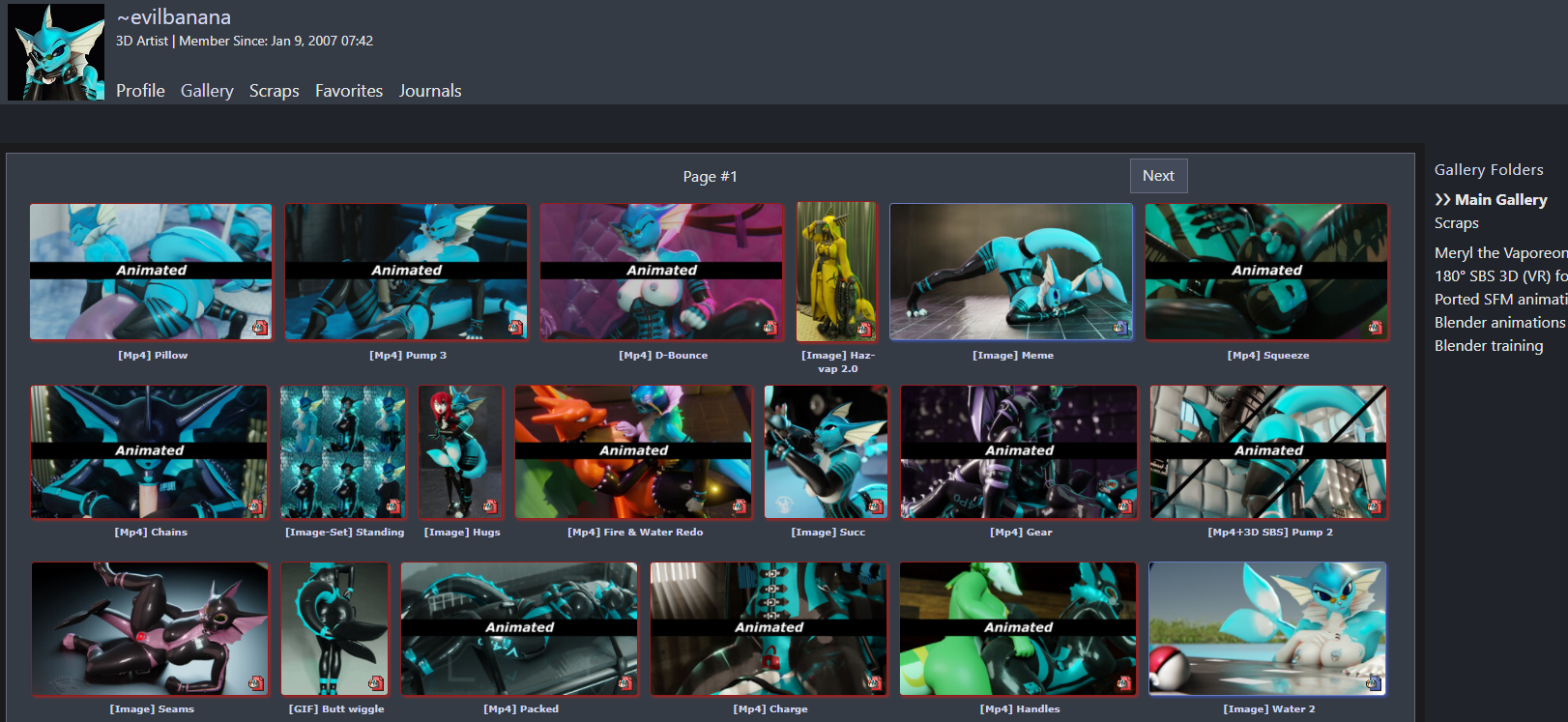Viewport: 1568px width, 722px height.
Task: Open the Profile tab
Action: (x=140, y=91)
